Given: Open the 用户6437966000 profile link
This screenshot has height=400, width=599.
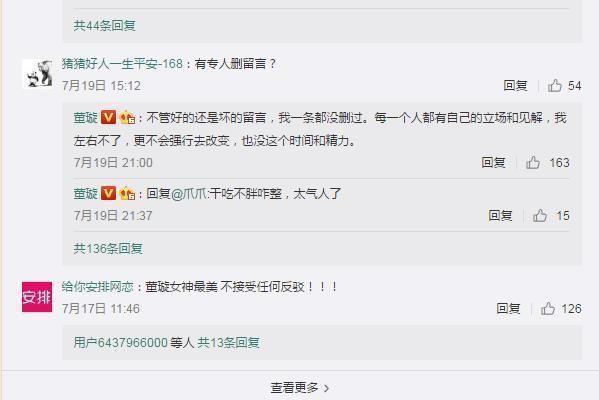Looking at the screenshot, I should pyautogui.click(x=121, y=342).
